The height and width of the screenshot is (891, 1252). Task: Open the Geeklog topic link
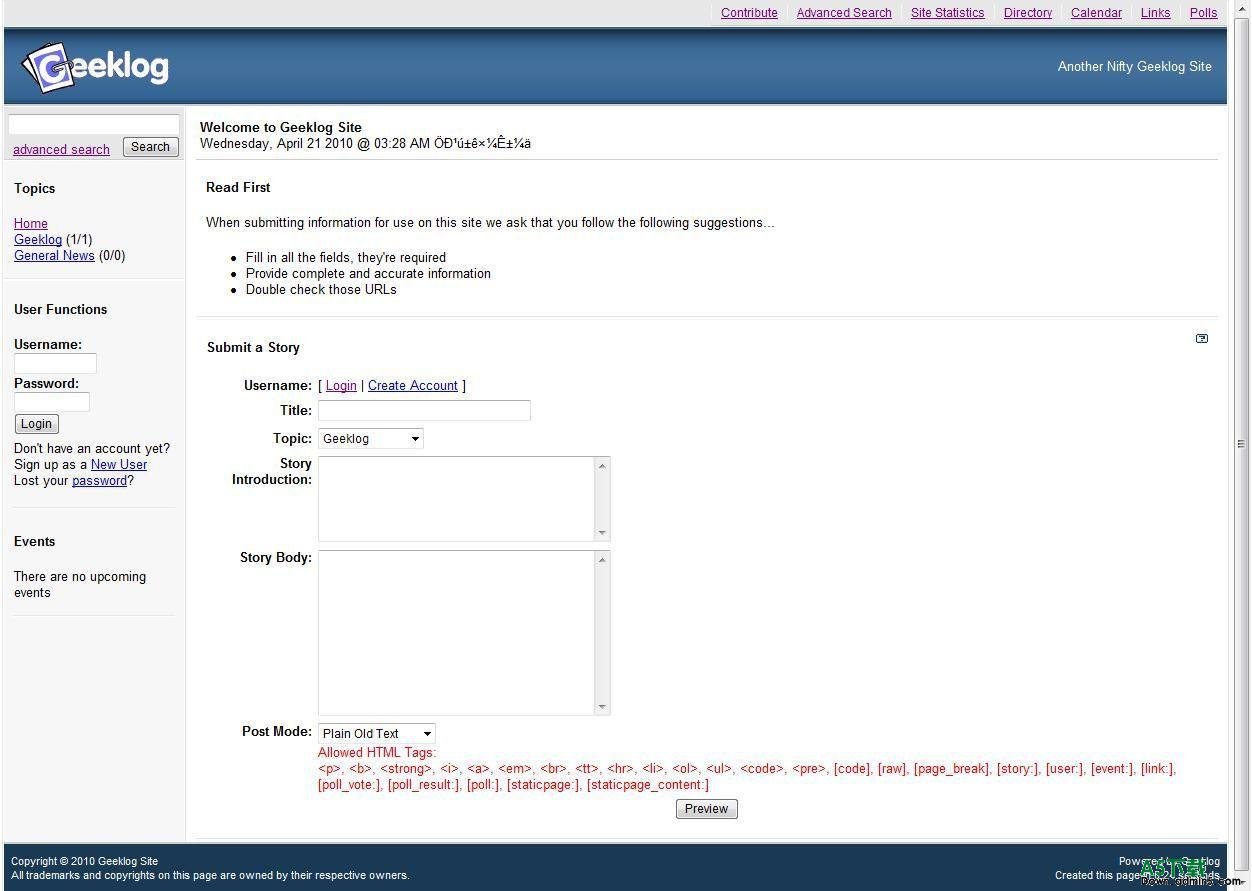(38, 239)
